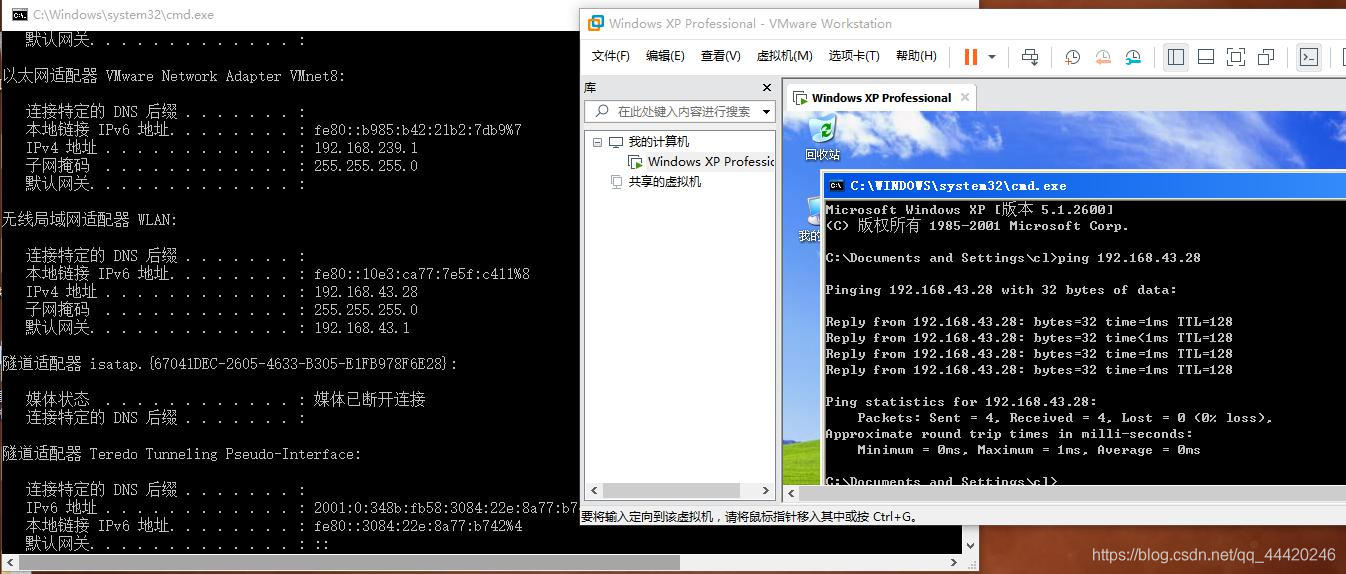Viewport: 1346px width, 574px height.
Task: Switch to Unity mode in the toolbar
Action: point(1267,57)
